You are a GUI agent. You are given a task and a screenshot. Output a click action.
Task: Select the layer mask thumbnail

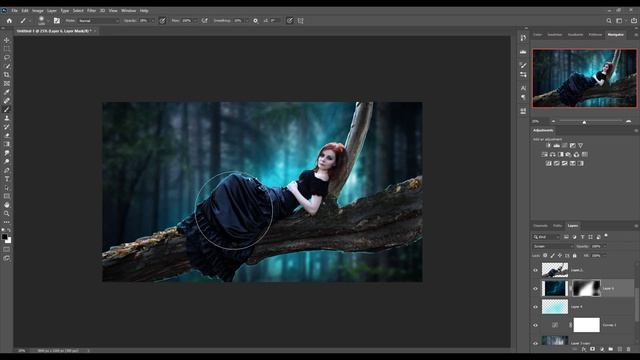tap(586, 288)
